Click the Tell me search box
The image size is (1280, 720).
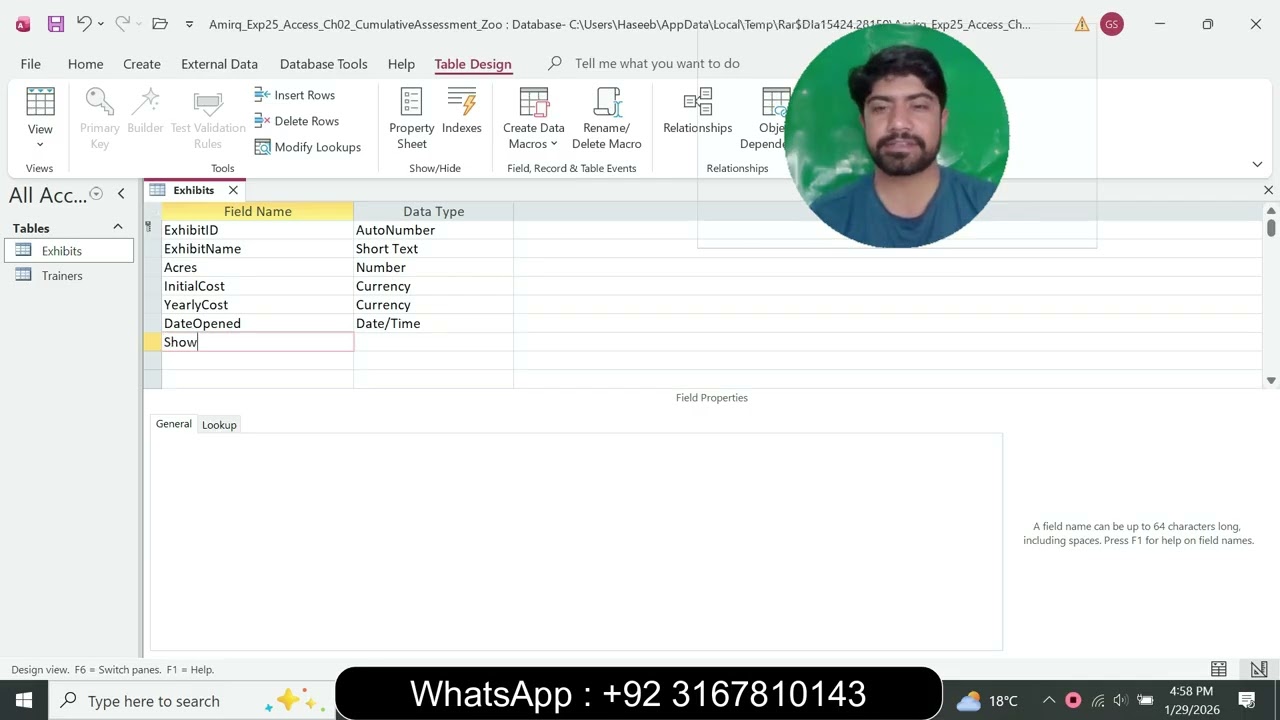click(657, 63)
